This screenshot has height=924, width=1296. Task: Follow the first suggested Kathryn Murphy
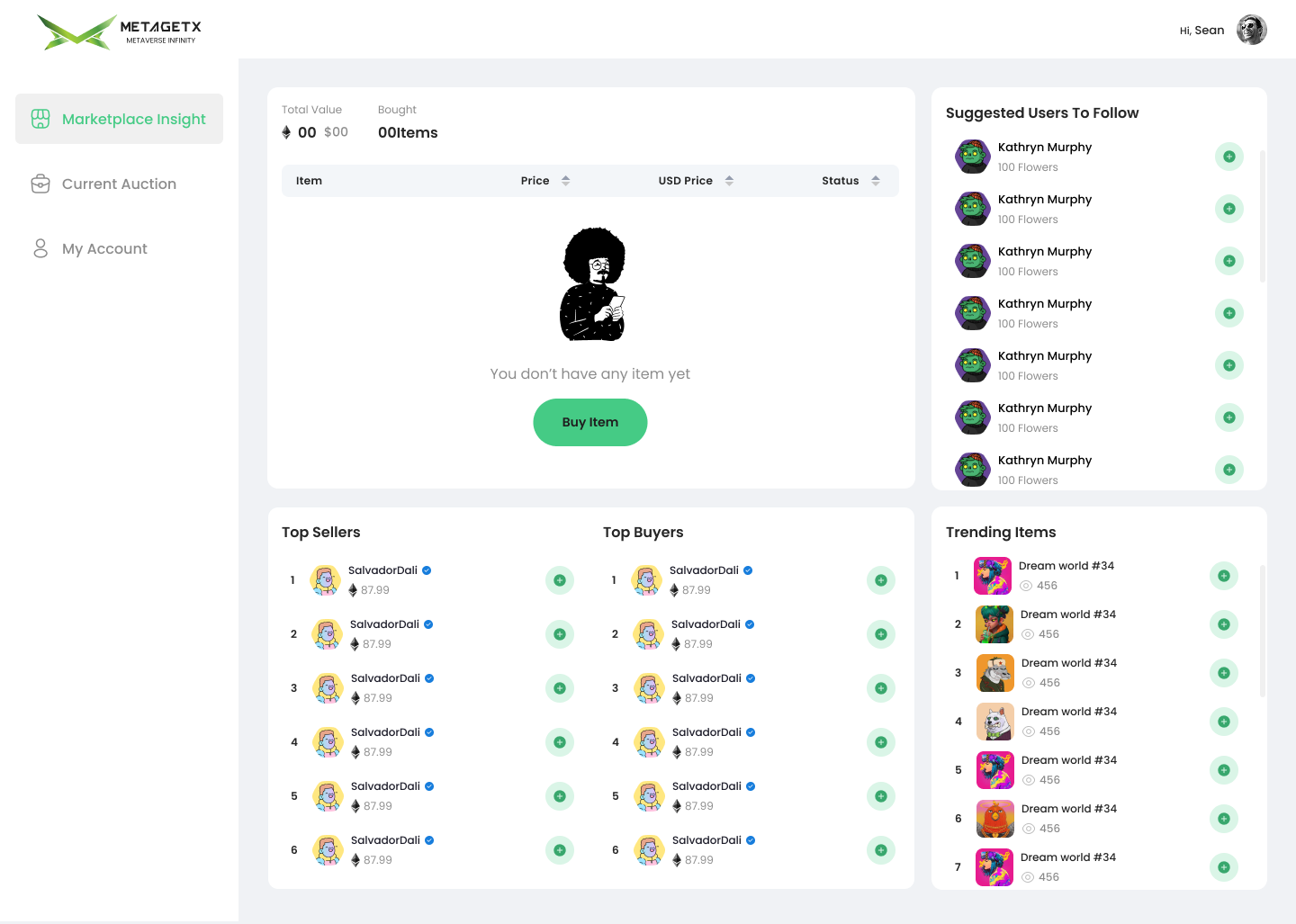(1228, 157)
